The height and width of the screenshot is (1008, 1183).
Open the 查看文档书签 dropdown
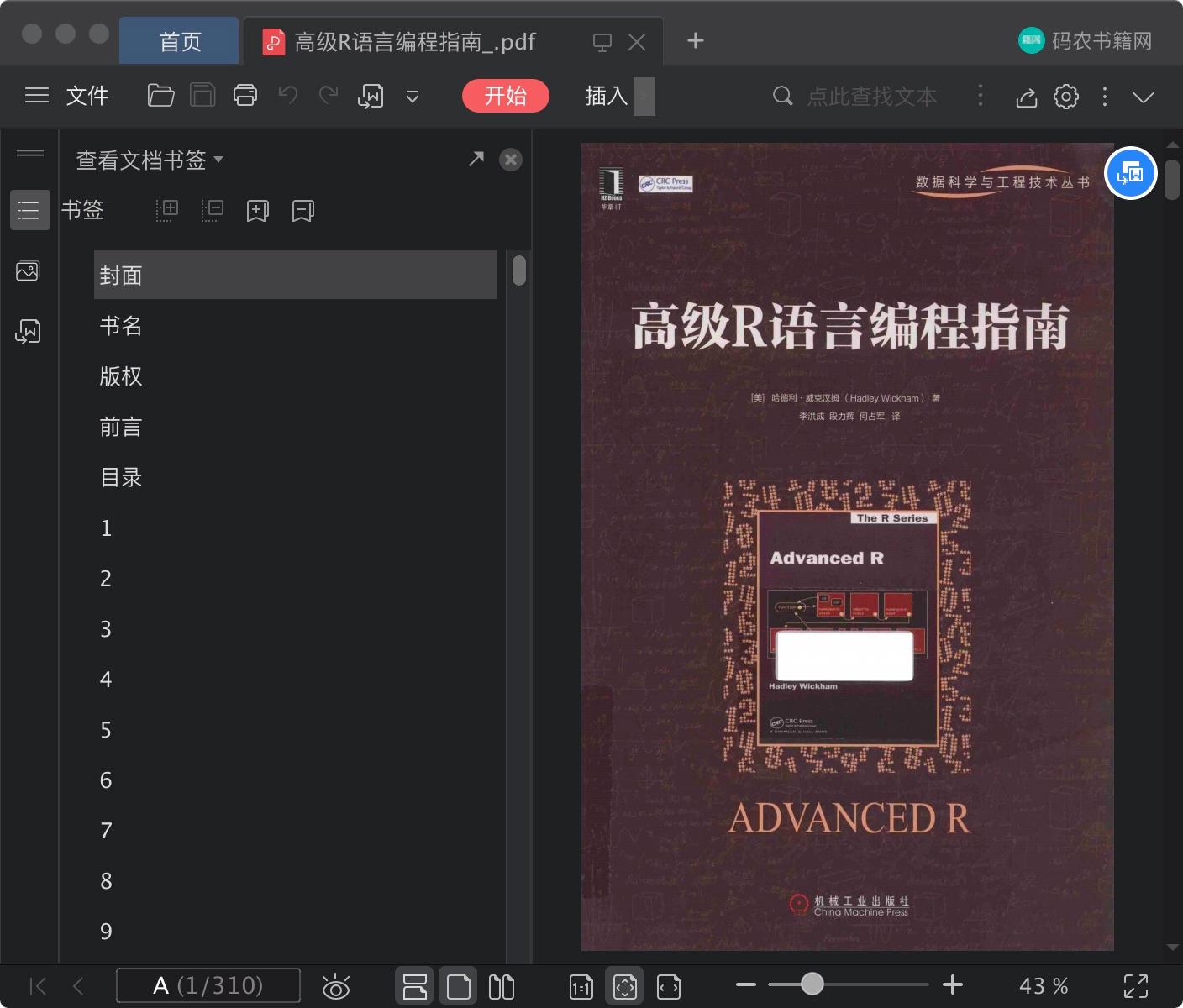click(150, 160)
